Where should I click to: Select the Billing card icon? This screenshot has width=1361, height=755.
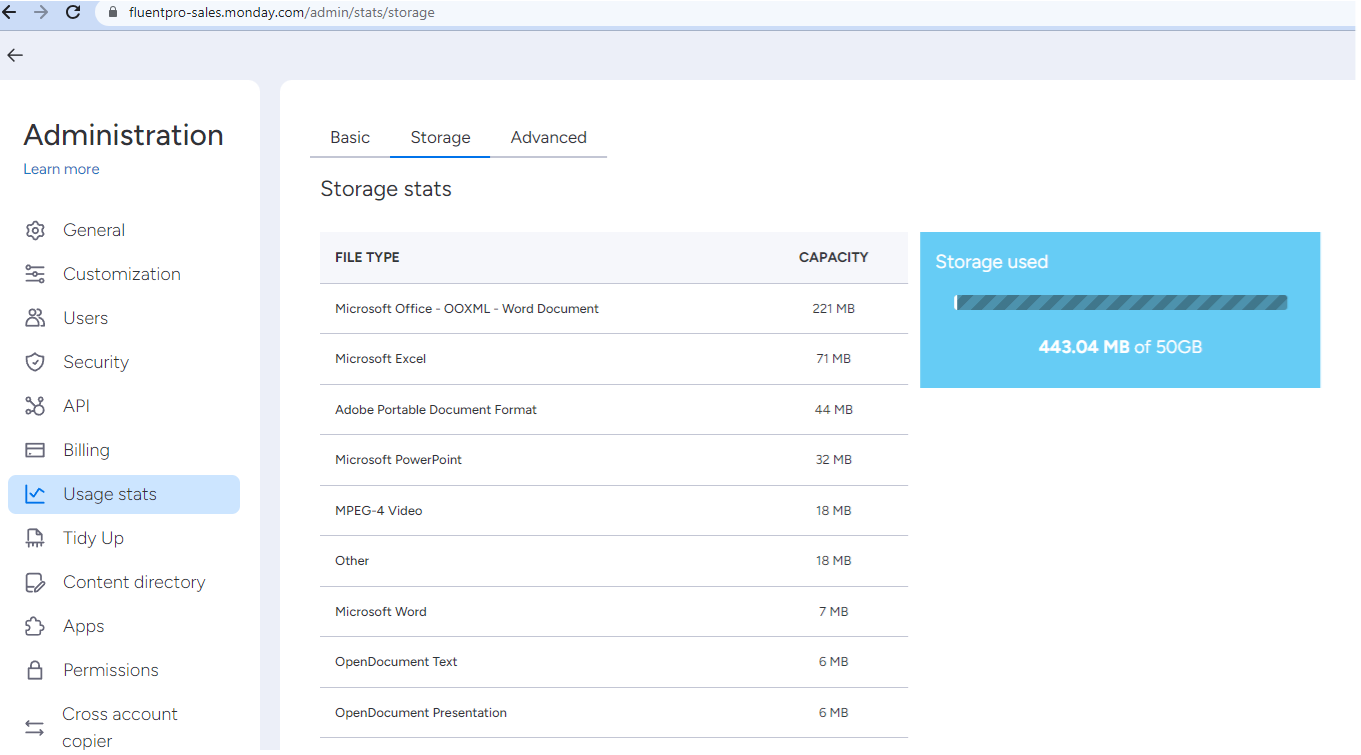(x=35, y=449)
